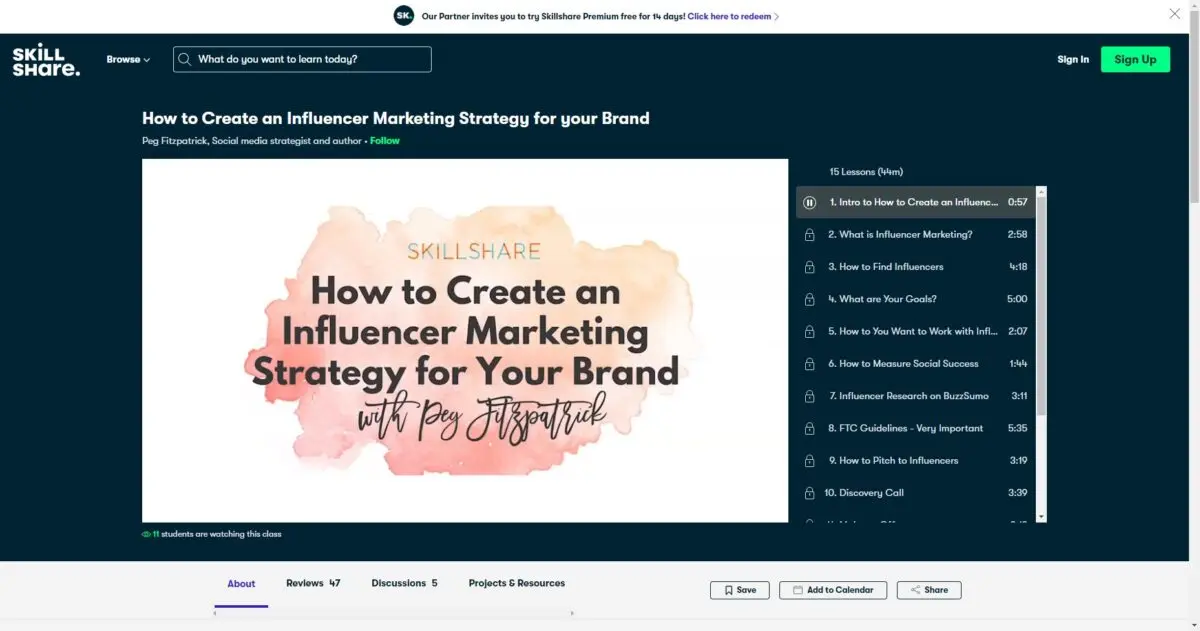This screenshot has width=1200, height=631.
Task: Click the SK partner badge icon
Action: click(x=404, y=16)
